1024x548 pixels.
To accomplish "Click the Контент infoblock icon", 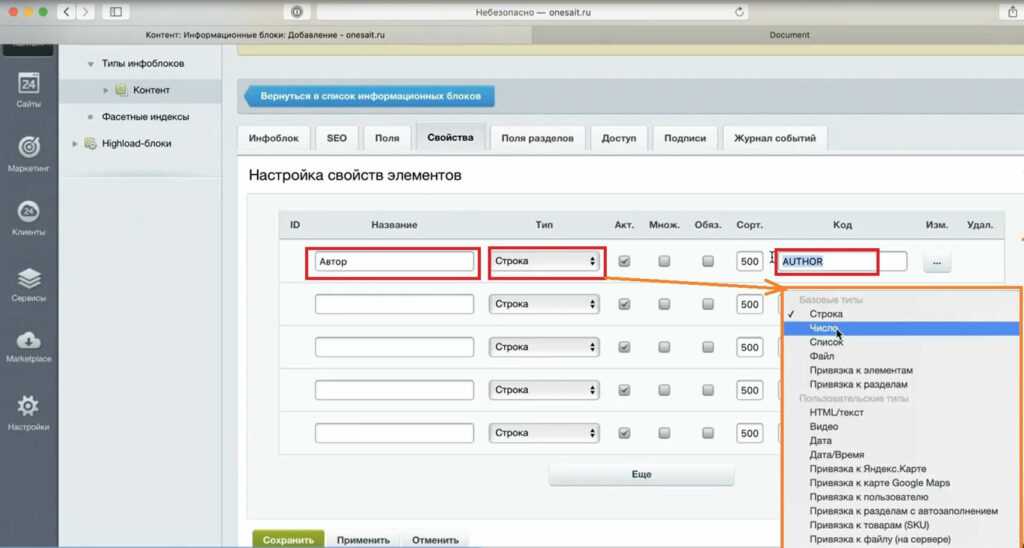I will 121,90.
